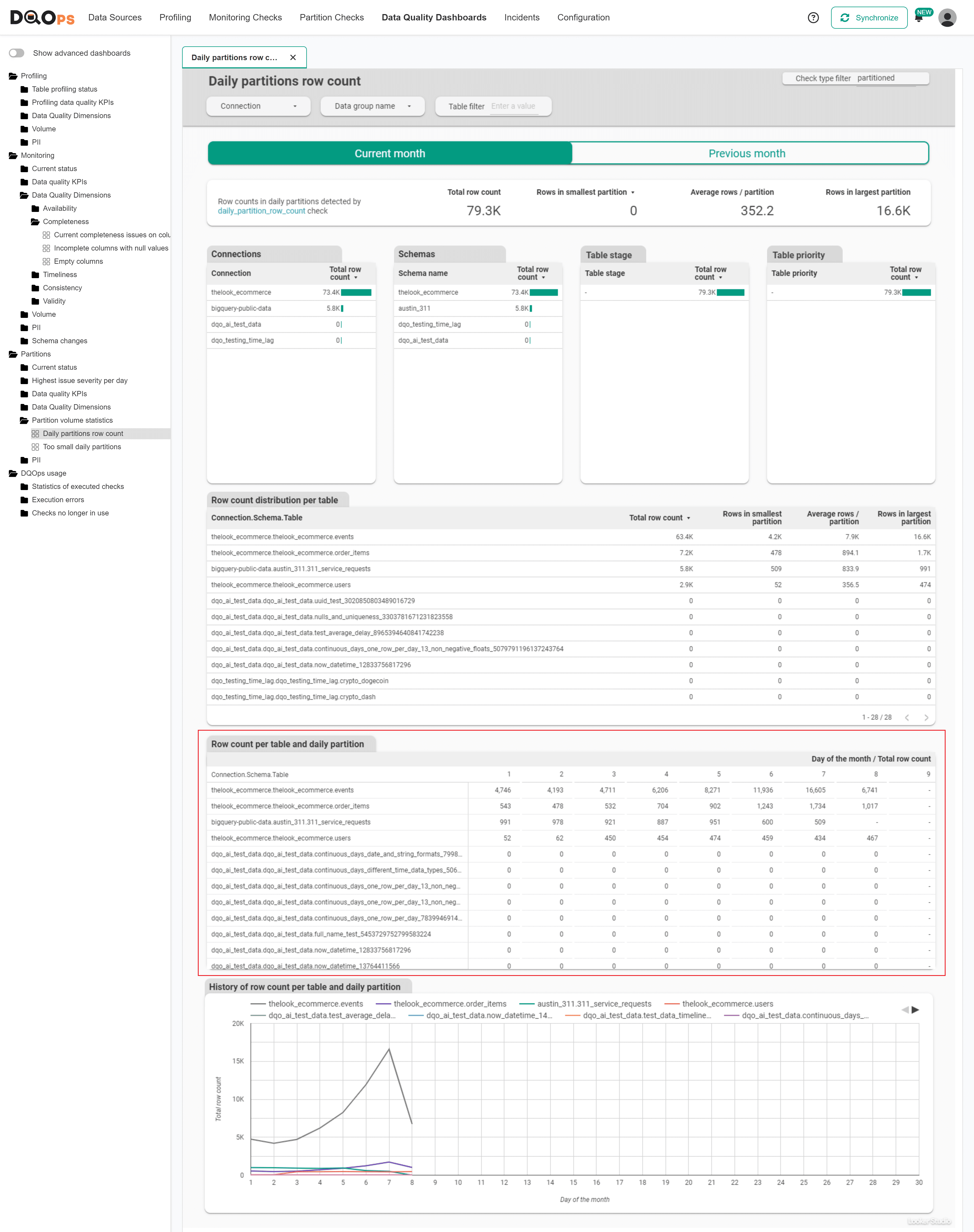Follow the daily_partition_row_count link

click(261, 211)
